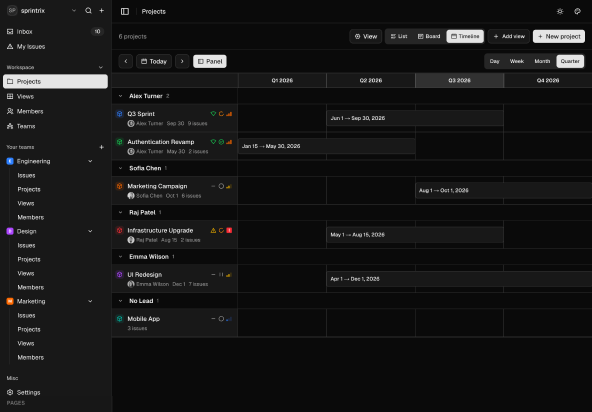Viewport: 592px width, 412px height.
Task: Click the Engineering team badge icon
Action: tap(10, 161)
